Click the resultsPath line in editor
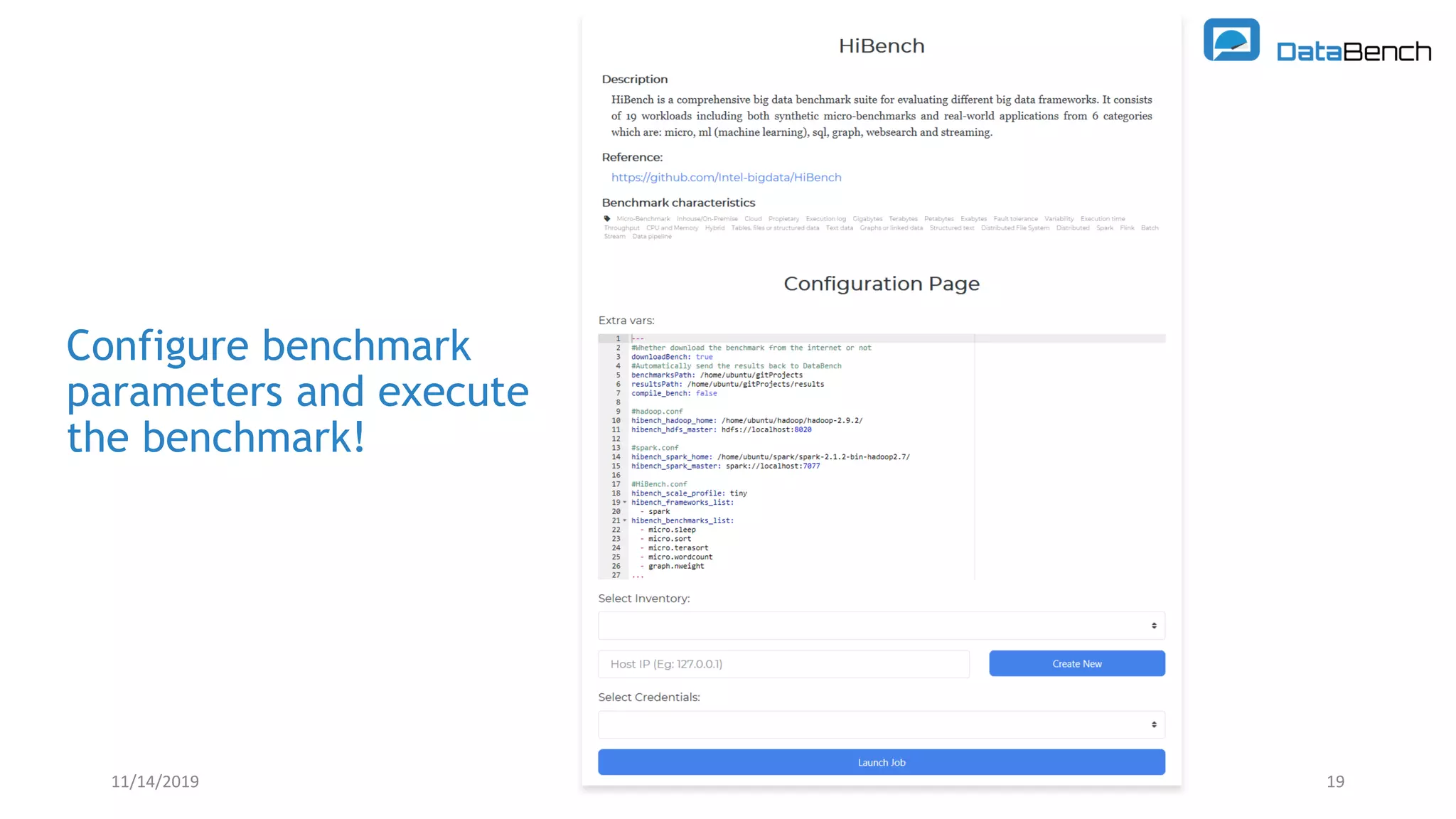Image resolution: width=1456 pixels, height=819 pixels. [727, 385]
